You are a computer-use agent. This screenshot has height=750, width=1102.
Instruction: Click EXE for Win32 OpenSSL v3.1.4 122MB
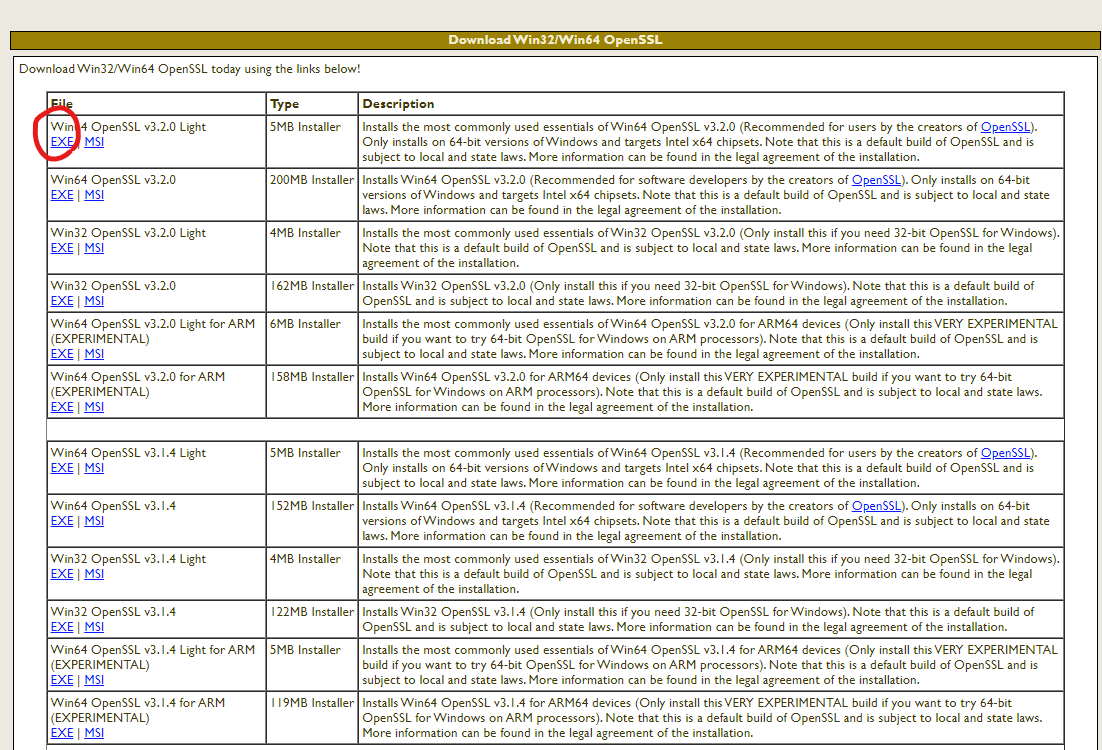(x=62, y=627)
